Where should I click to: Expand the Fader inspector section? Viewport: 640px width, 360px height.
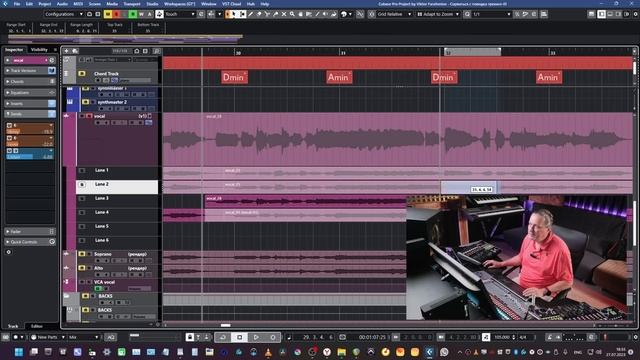coord(29,231)
